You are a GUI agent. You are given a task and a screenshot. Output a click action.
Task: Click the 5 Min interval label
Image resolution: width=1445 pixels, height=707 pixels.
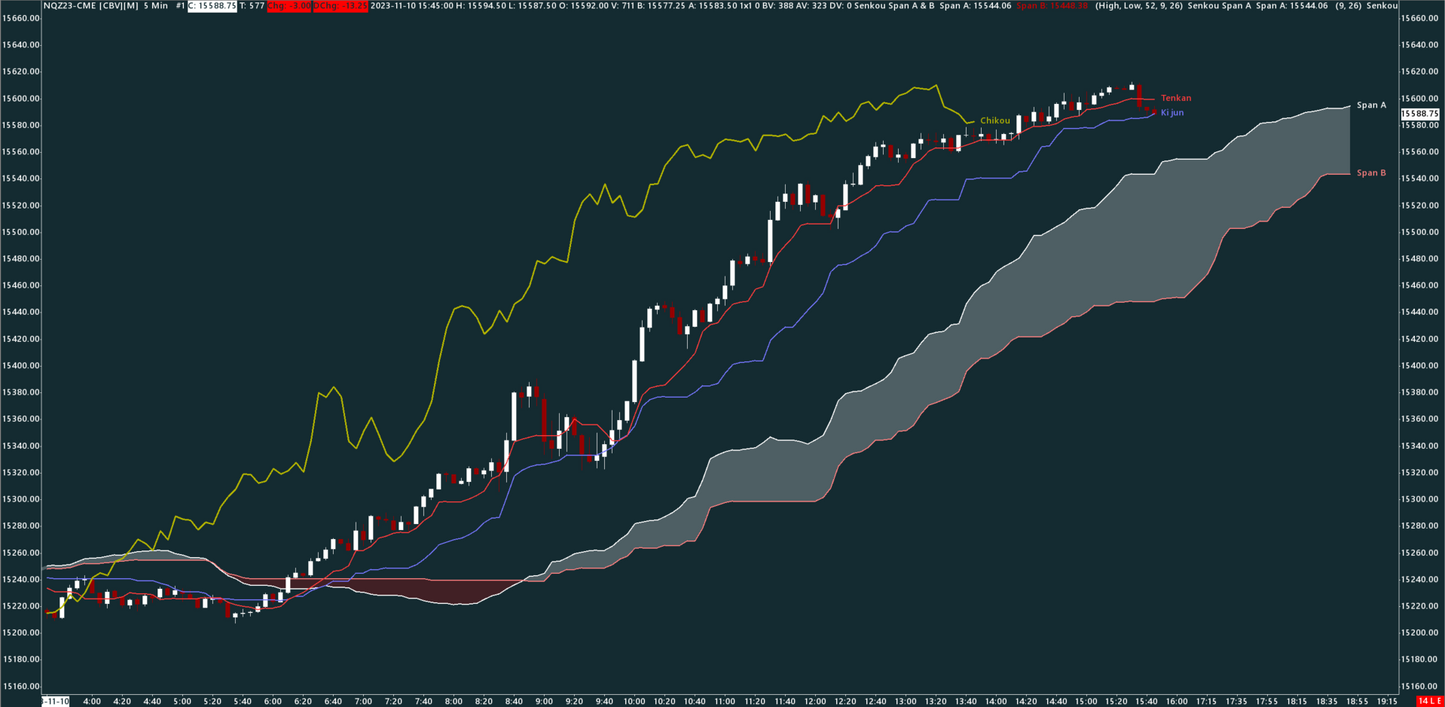[x=156, y=7]
